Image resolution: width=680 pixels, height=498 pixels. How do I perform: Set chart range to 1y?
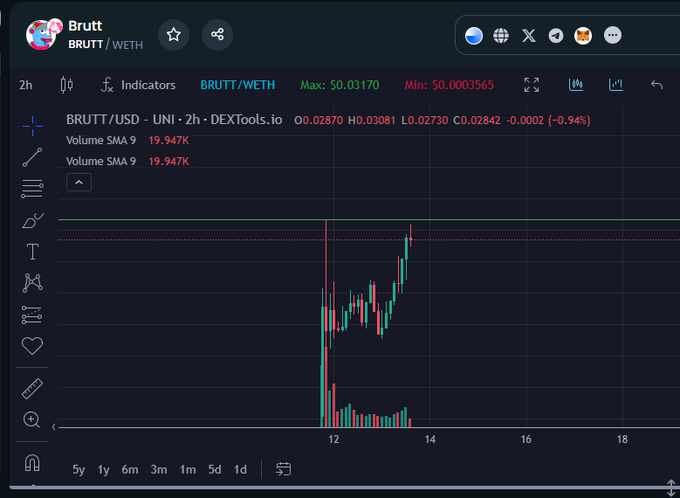pos(103,470)
